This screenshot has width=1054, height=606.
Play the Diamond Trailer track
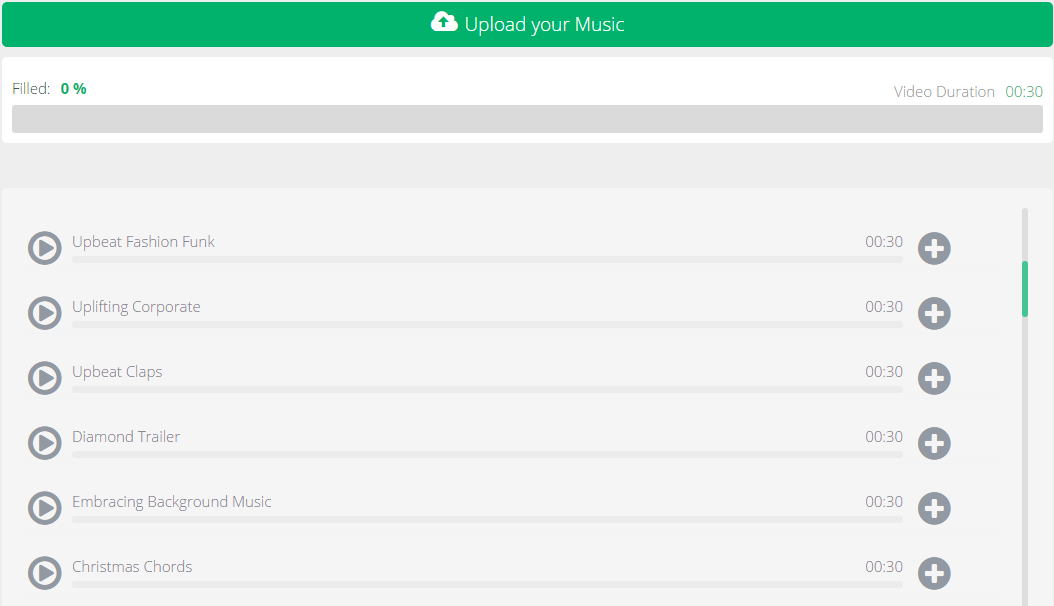[45, 443]
